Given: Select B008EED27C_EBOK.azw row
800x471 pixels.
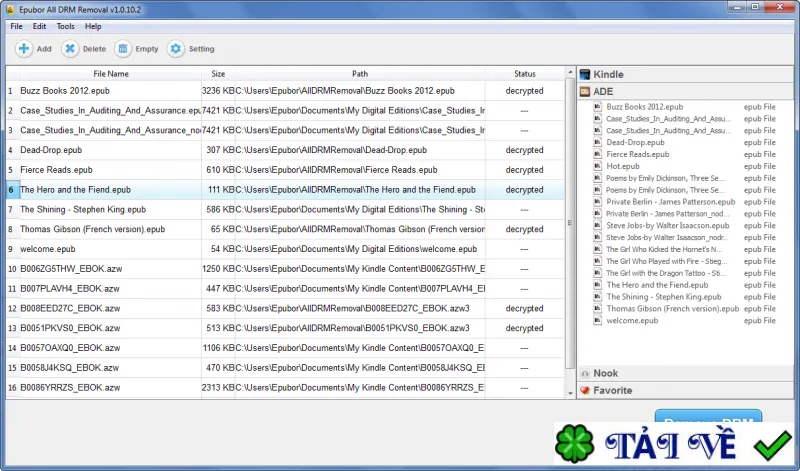Looking at the screenshot, I should (x=285, y=309).
